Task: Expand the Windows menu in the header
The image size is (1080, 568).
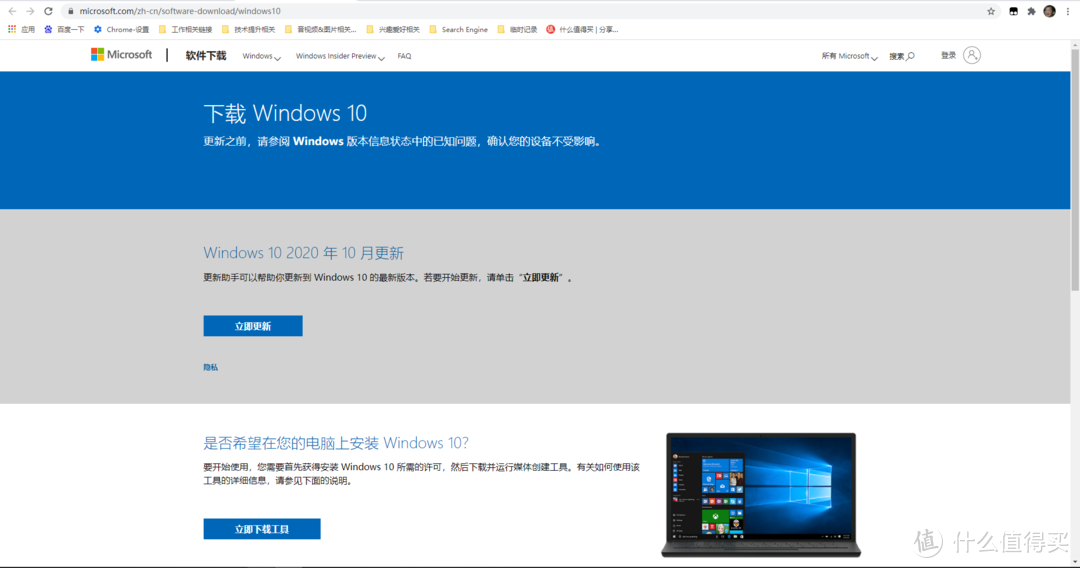Action: click(x=261, y=56)
